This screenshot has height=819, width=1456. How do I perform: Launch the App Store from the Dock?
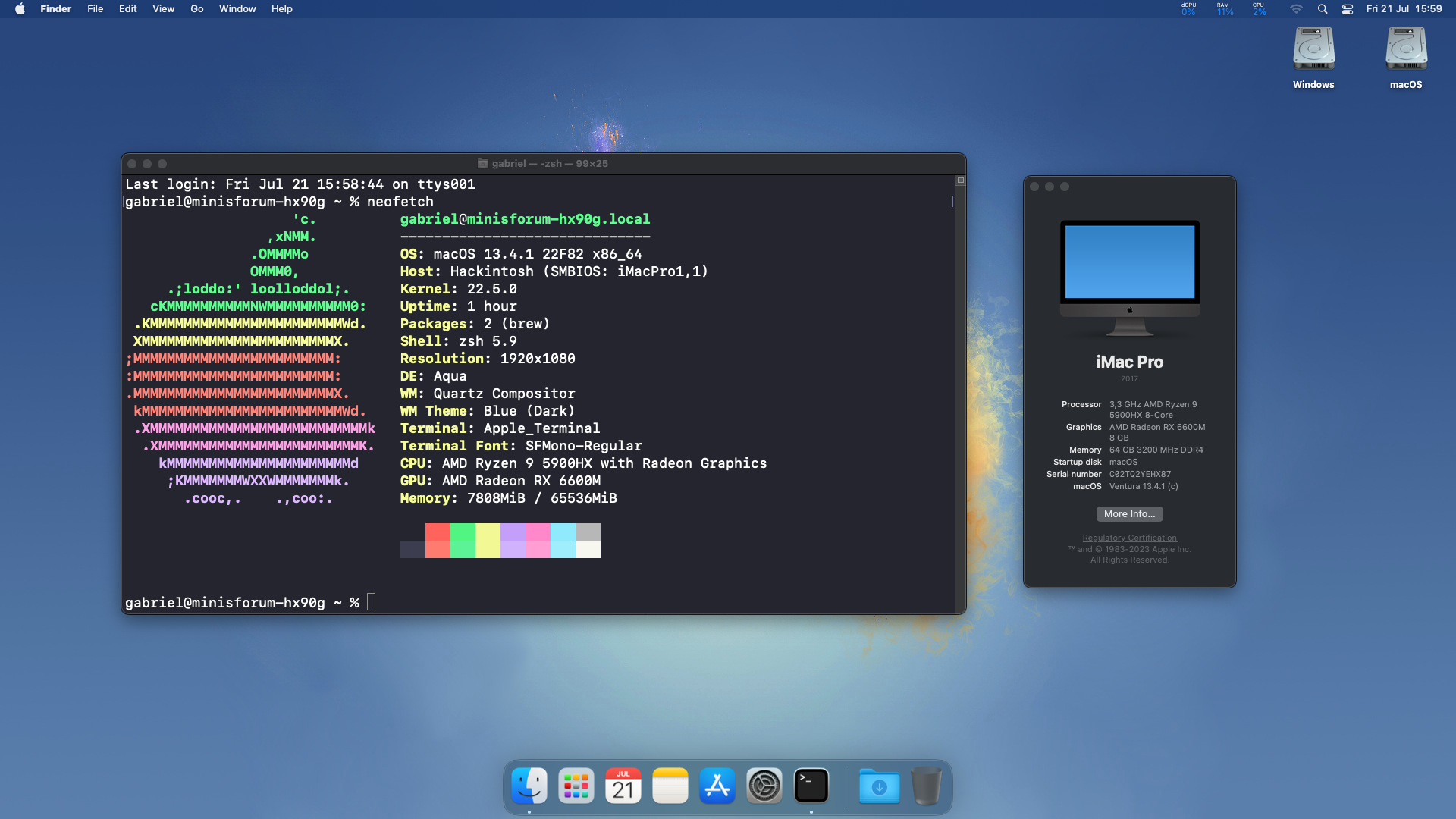(x=717, y=786)
